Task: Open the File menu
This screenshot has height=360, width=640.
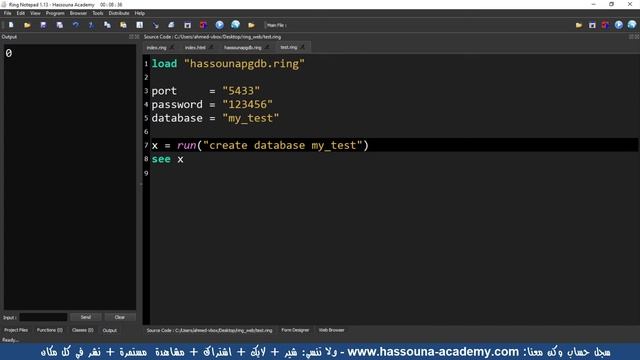Action: [x=7, y=13]
